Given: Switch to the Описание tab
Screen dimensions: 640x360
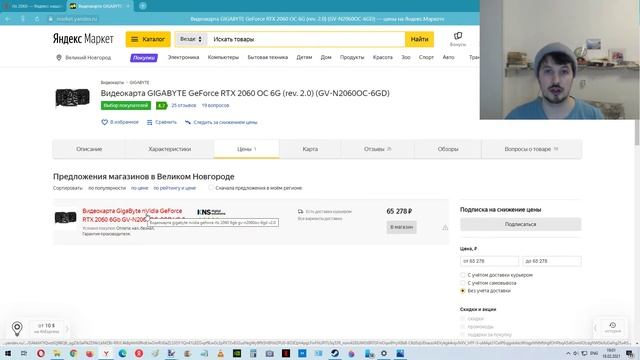Looking at the screenshot, I should [89, 149].
